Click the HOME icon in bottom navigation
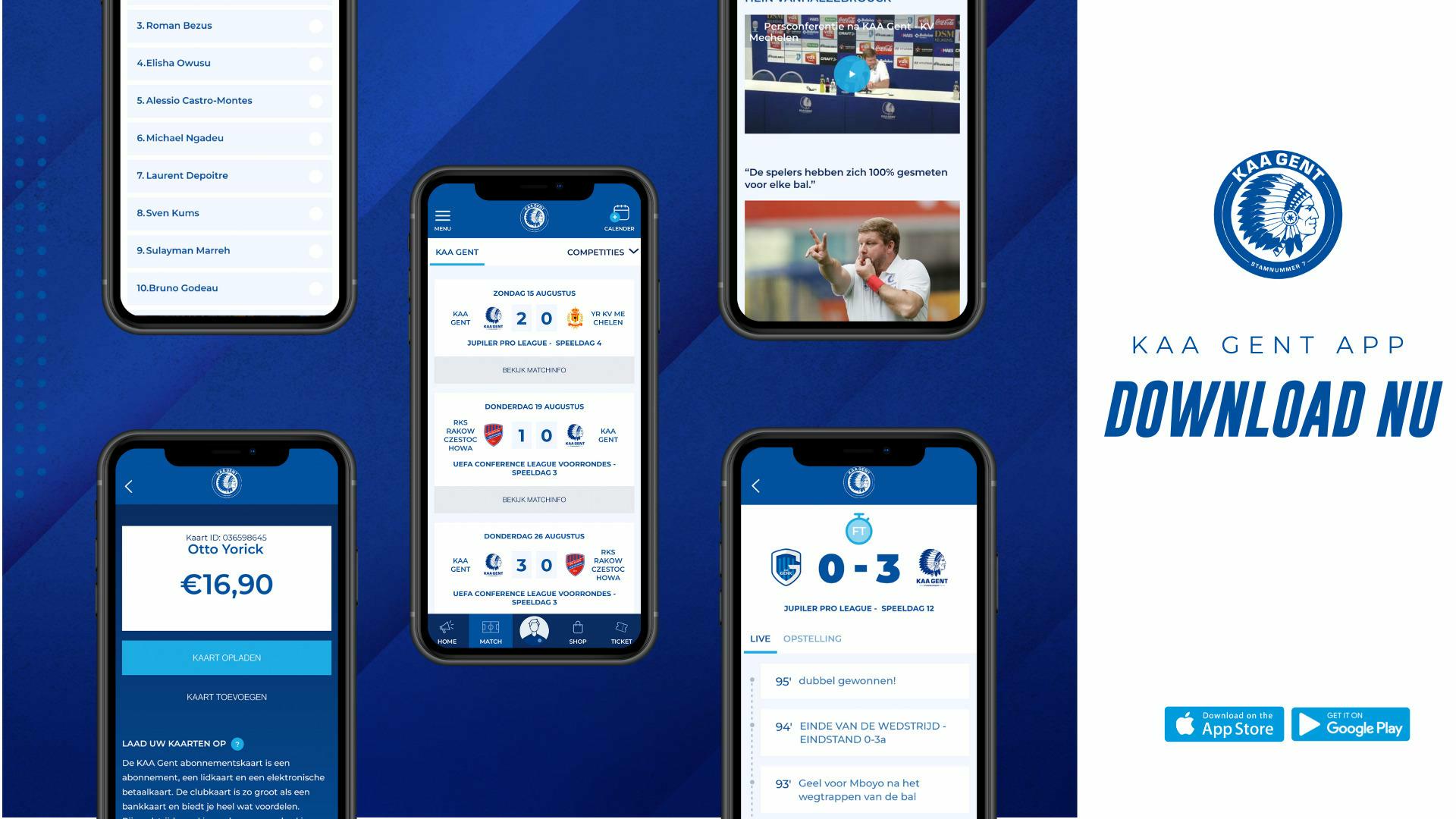The width and height of the screenshot is (1456, 819). coord(448,630)
